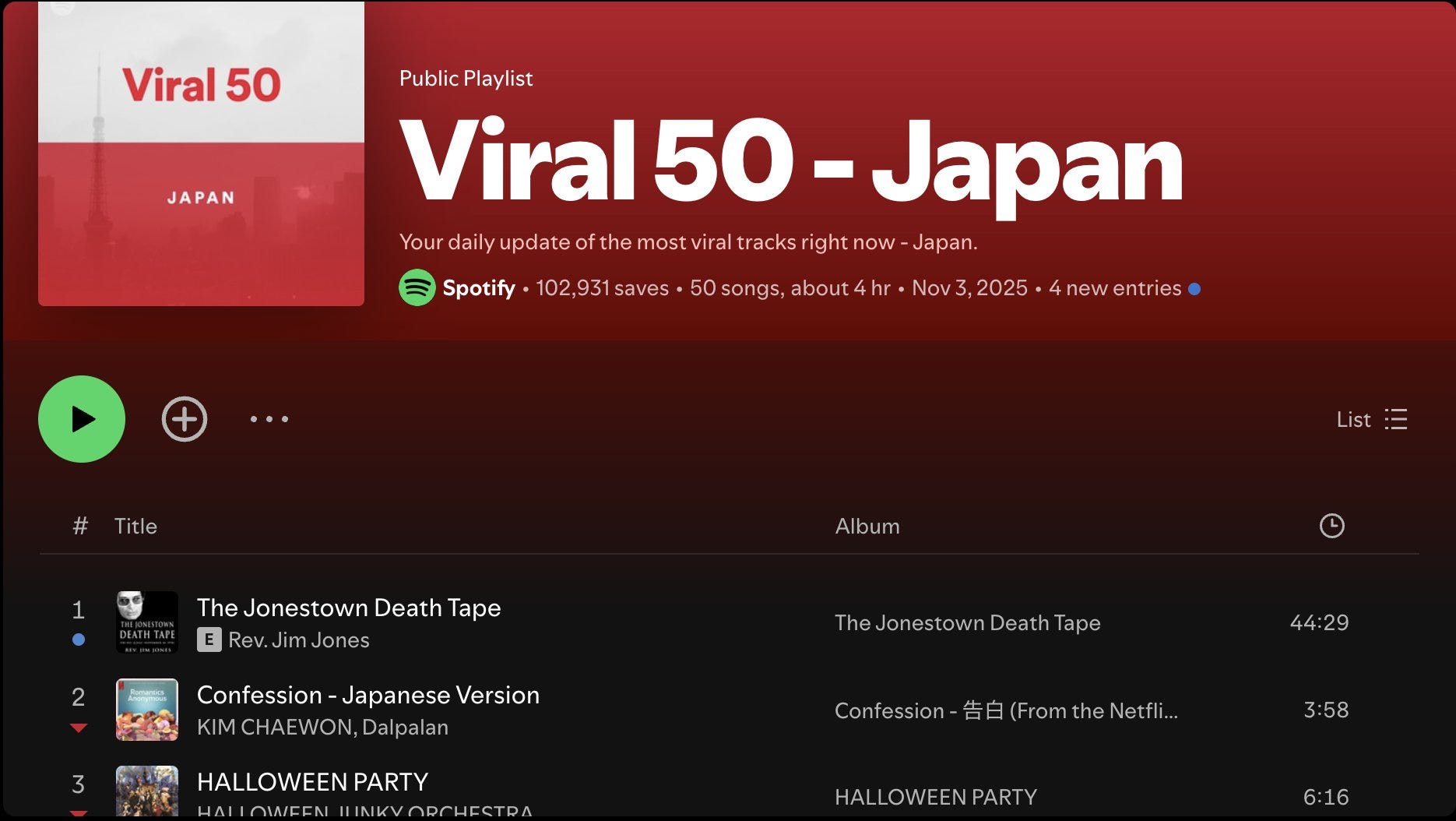Click the 3:58 duration of track 2
The width and height of the screenshot is (1456, 821).
pyautogui.click(x=1326, y=710)
